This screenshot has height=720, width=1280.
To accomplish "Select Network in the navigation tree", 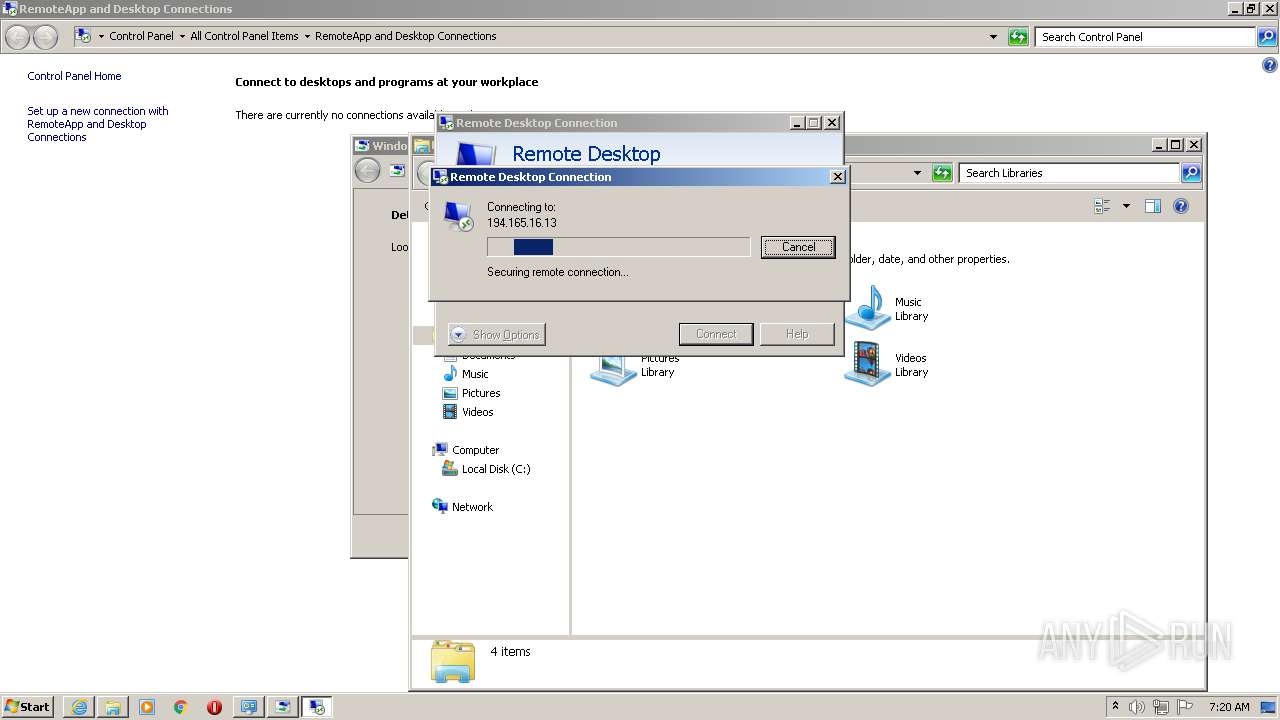I will 463,507.
